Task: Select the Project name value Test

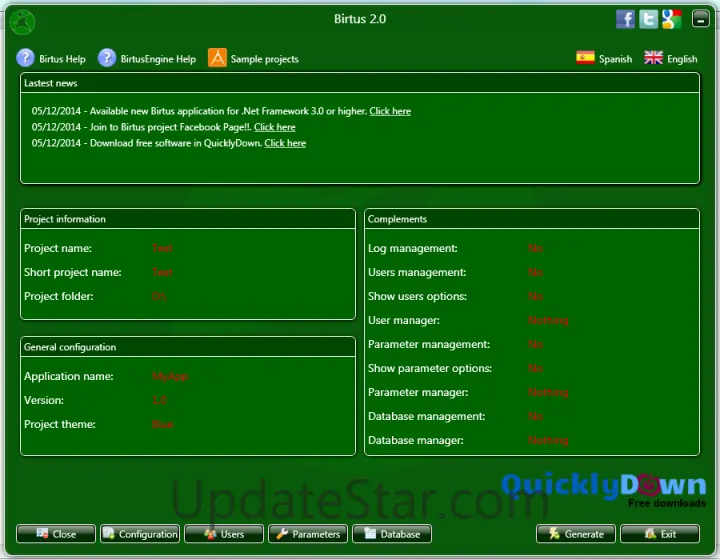Action: (162, 248)
